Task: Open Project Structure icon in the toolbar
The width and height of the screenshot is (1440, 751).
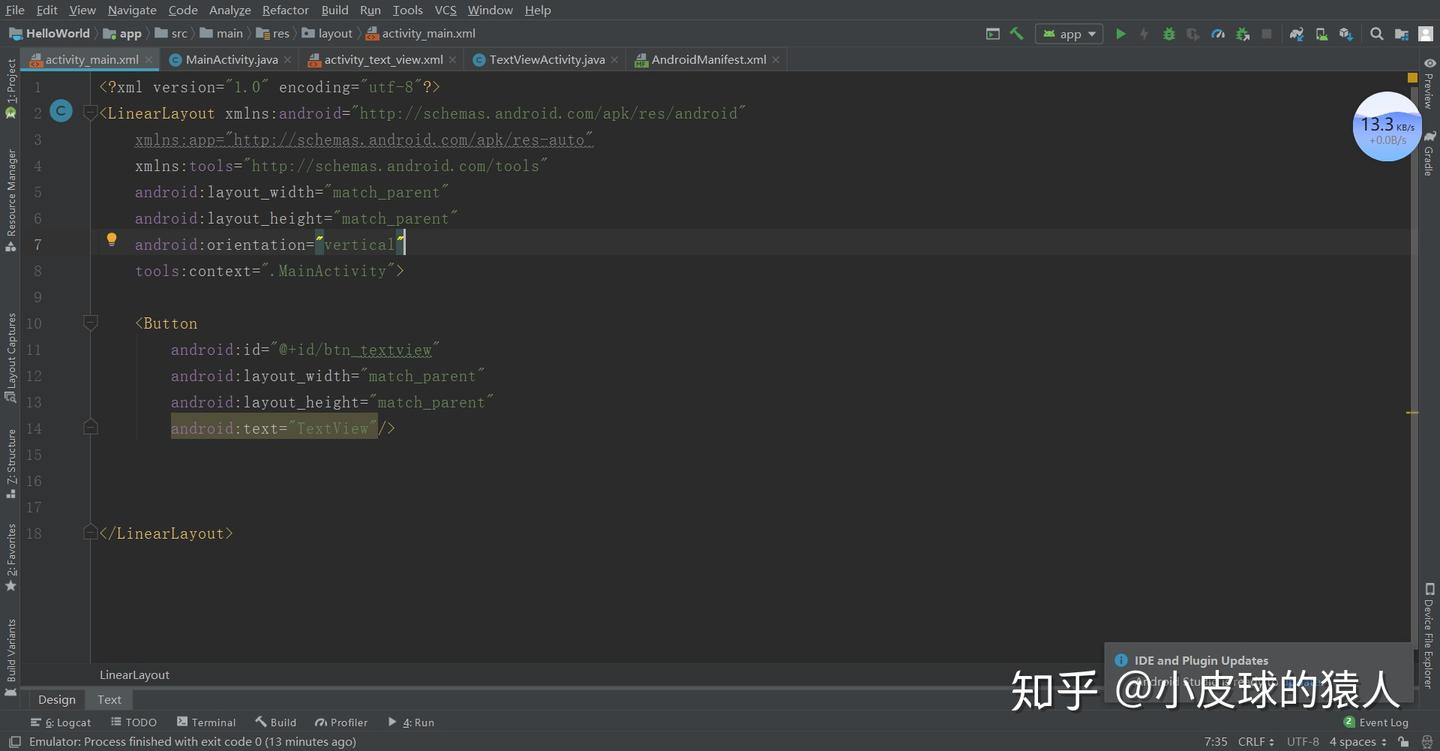Action: [1401, 34]
